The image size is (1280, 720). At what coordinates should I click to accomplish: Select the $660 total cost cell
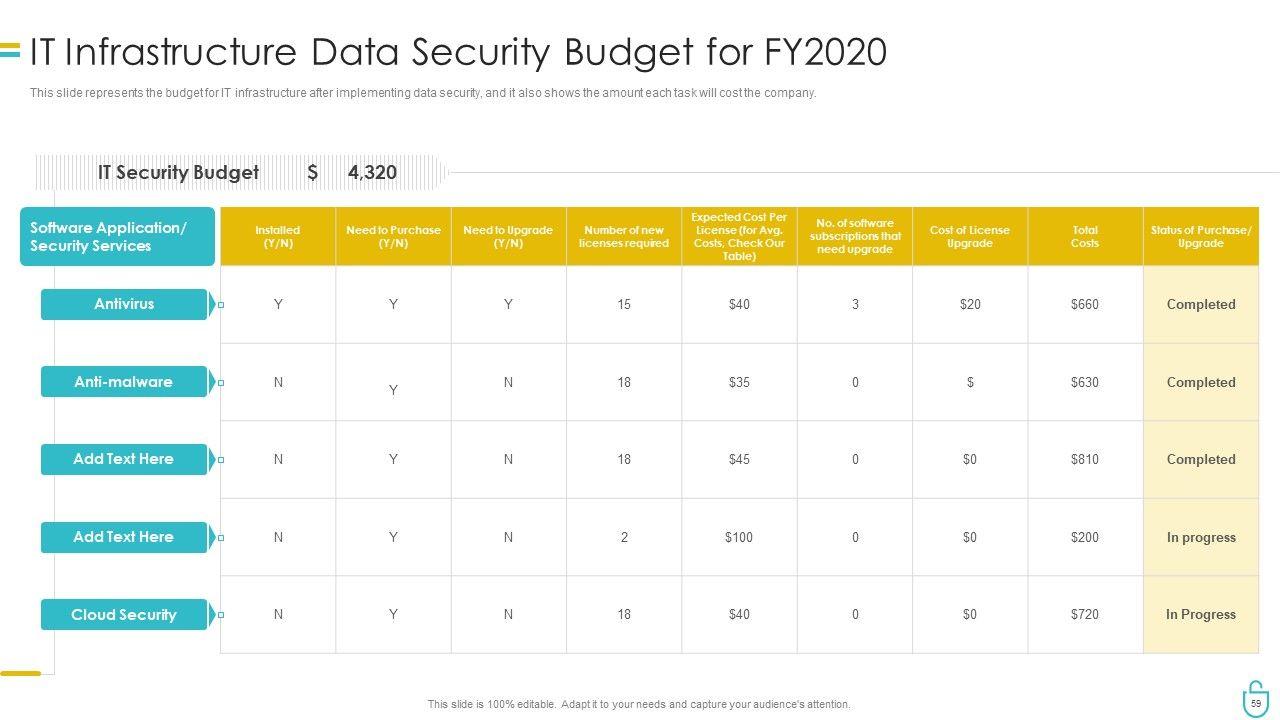pos(1085,304)
